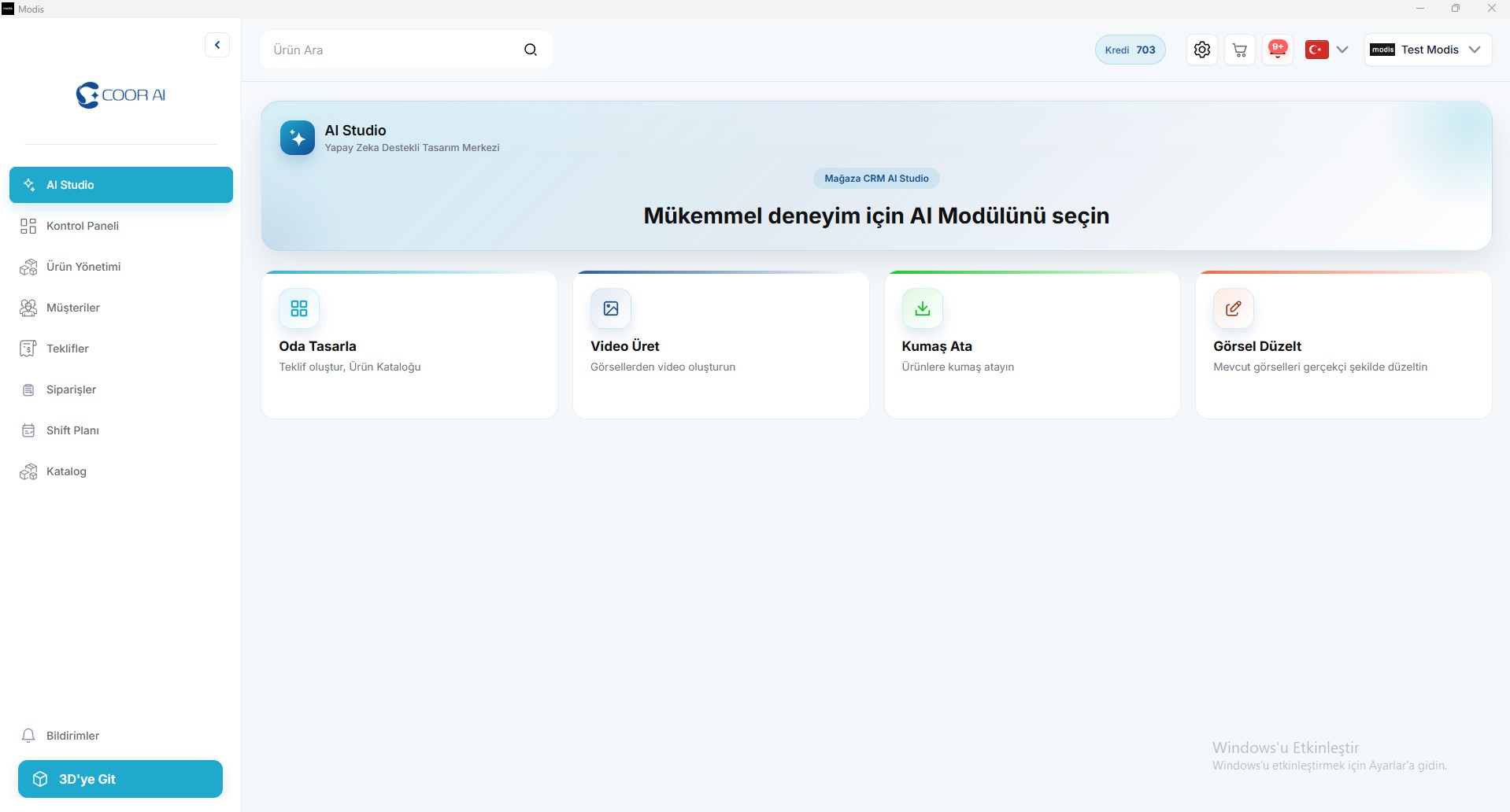Click 'Ürünlere kumaş atayın' text

(958, 367)
